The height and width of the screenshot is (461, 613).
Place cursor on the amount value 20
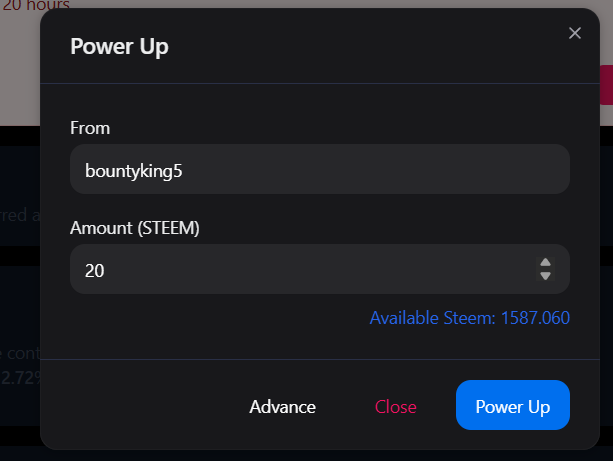click(95, 270)
